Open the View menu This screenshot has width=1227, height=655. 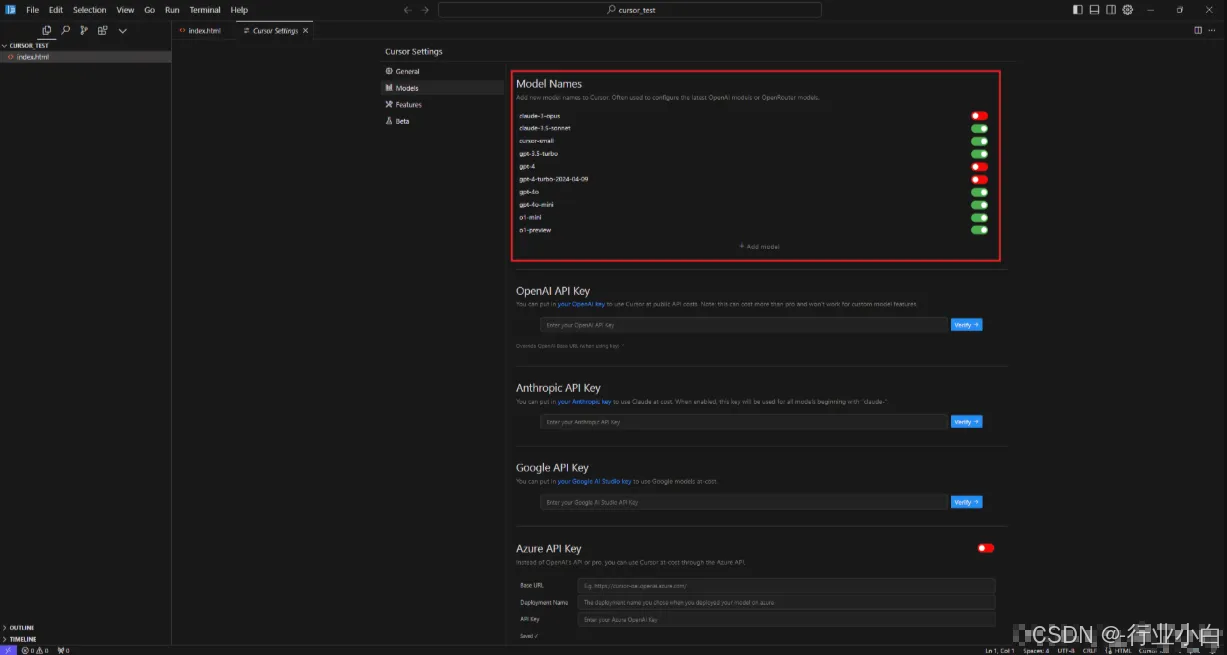(125, 10)
